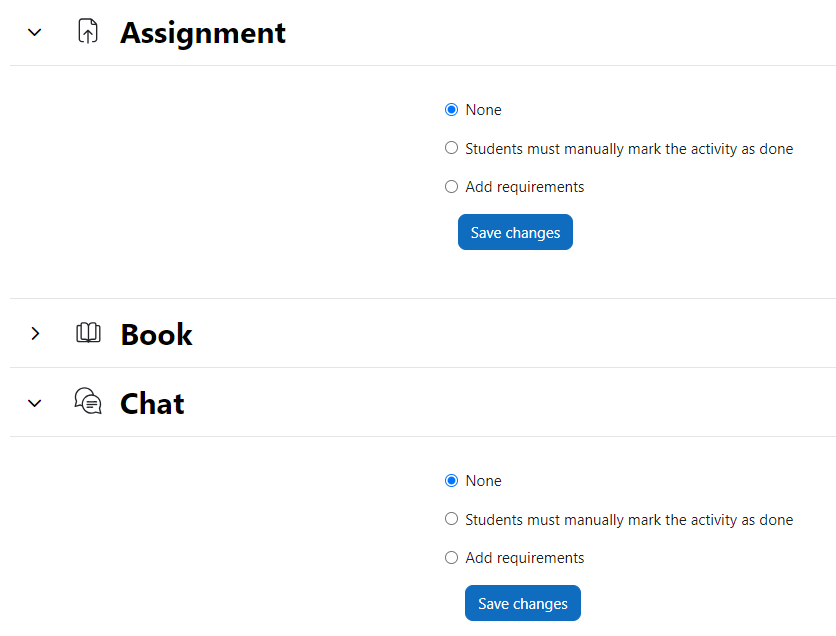836x636 pixels.
Task: Choose manual completion radio under Assignment
Action: tap(452, 148)
